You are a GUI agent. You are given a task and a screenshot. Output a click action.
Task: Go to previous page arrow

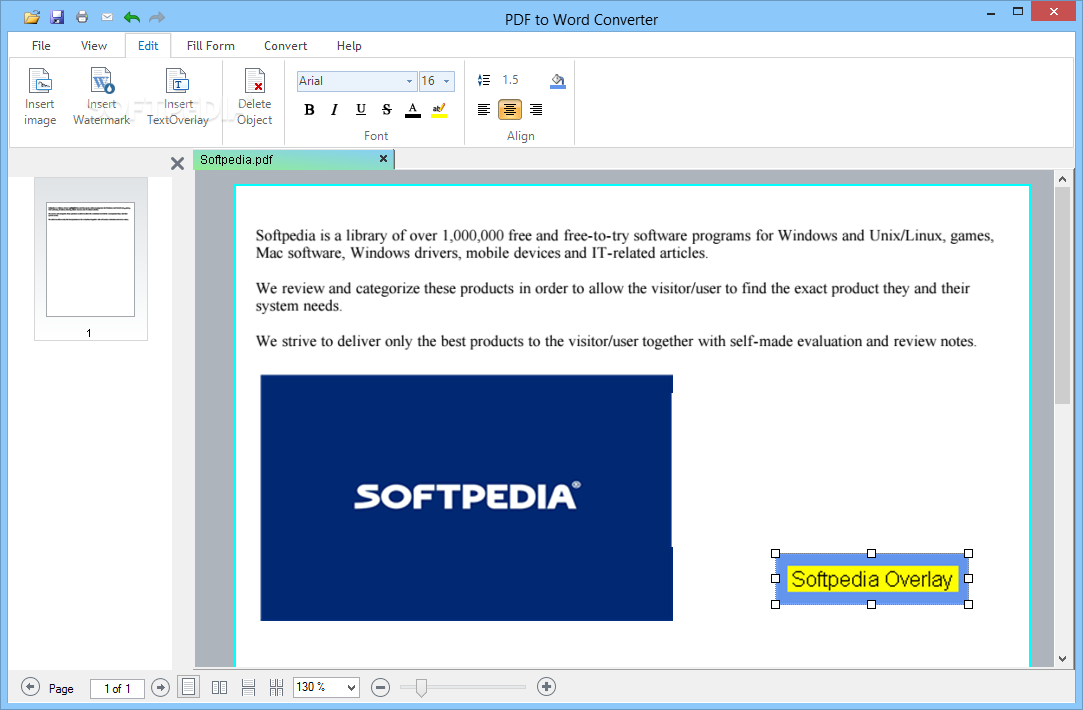point(30,687)
